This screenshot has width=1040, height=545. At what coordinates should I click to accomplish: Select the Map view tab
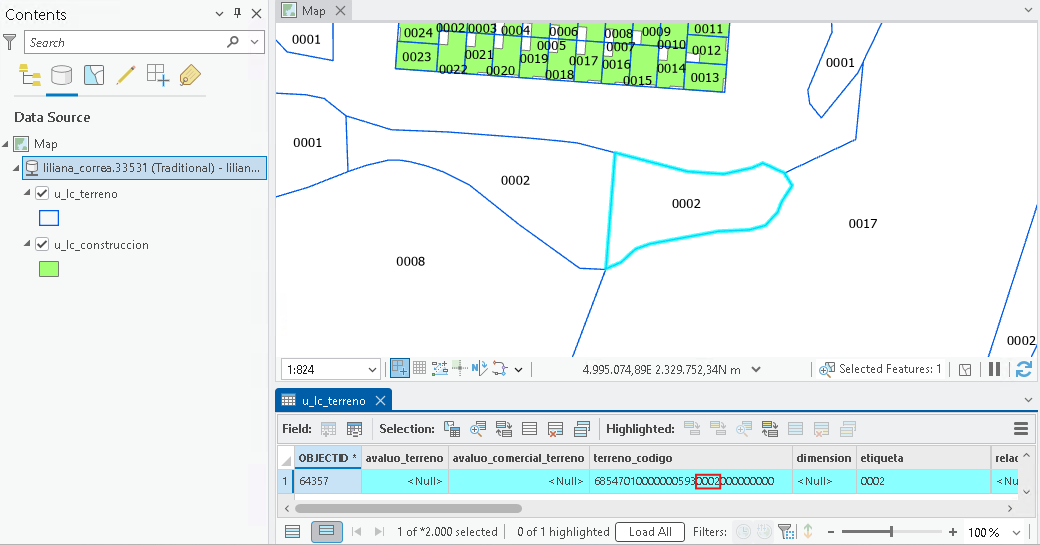click(313, 11)
